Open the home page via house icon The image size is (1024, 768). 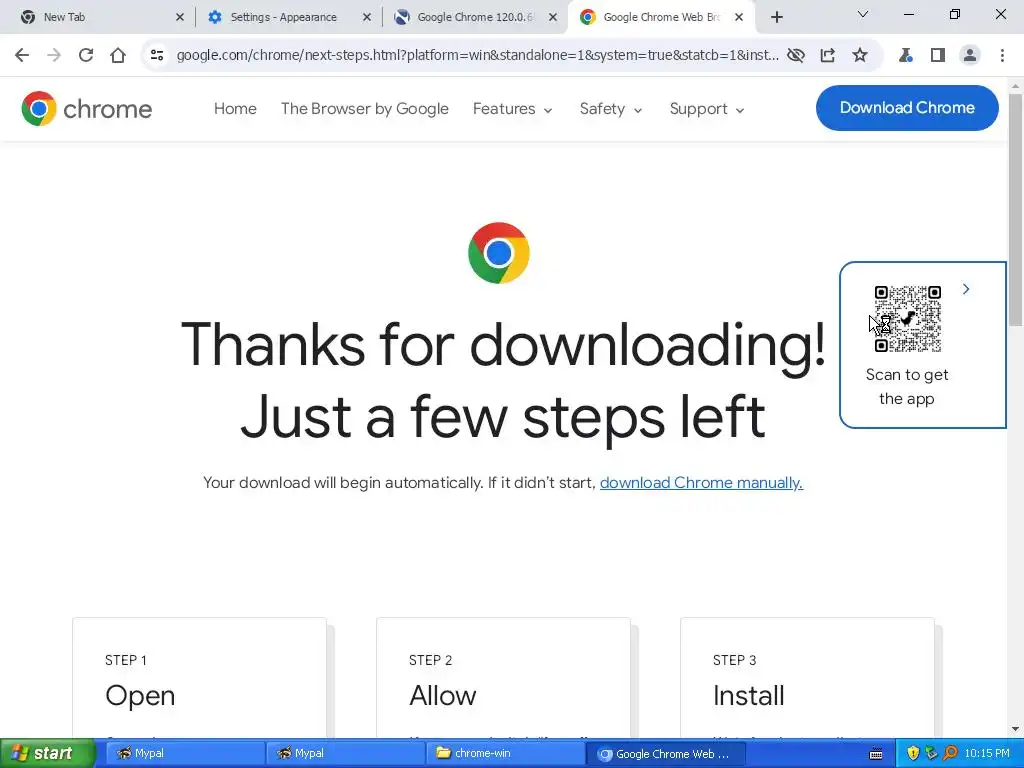[x=118, y=56]
